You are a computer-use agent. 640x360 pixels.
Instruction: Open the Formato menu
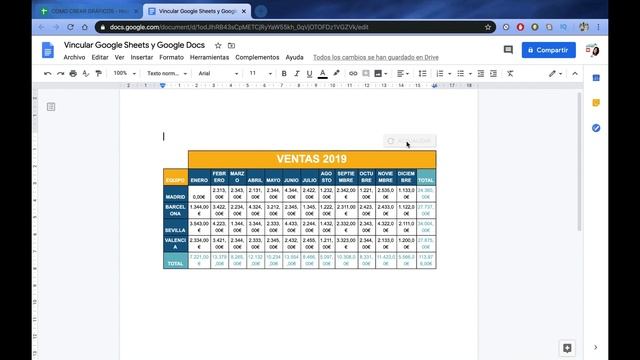pos(171,58)
